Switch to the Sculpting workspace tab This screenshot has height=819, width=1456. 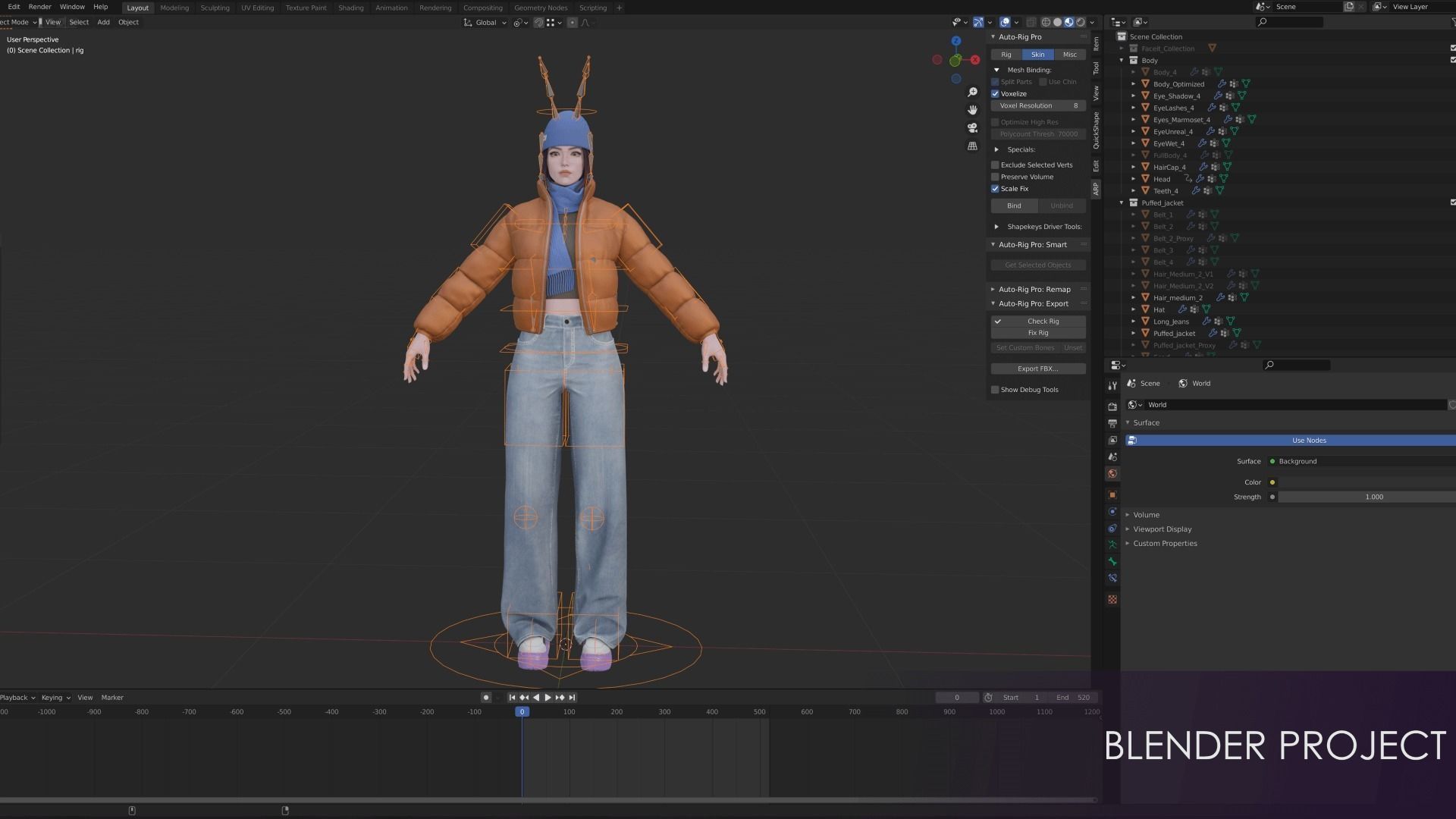[x=215, y=8]
